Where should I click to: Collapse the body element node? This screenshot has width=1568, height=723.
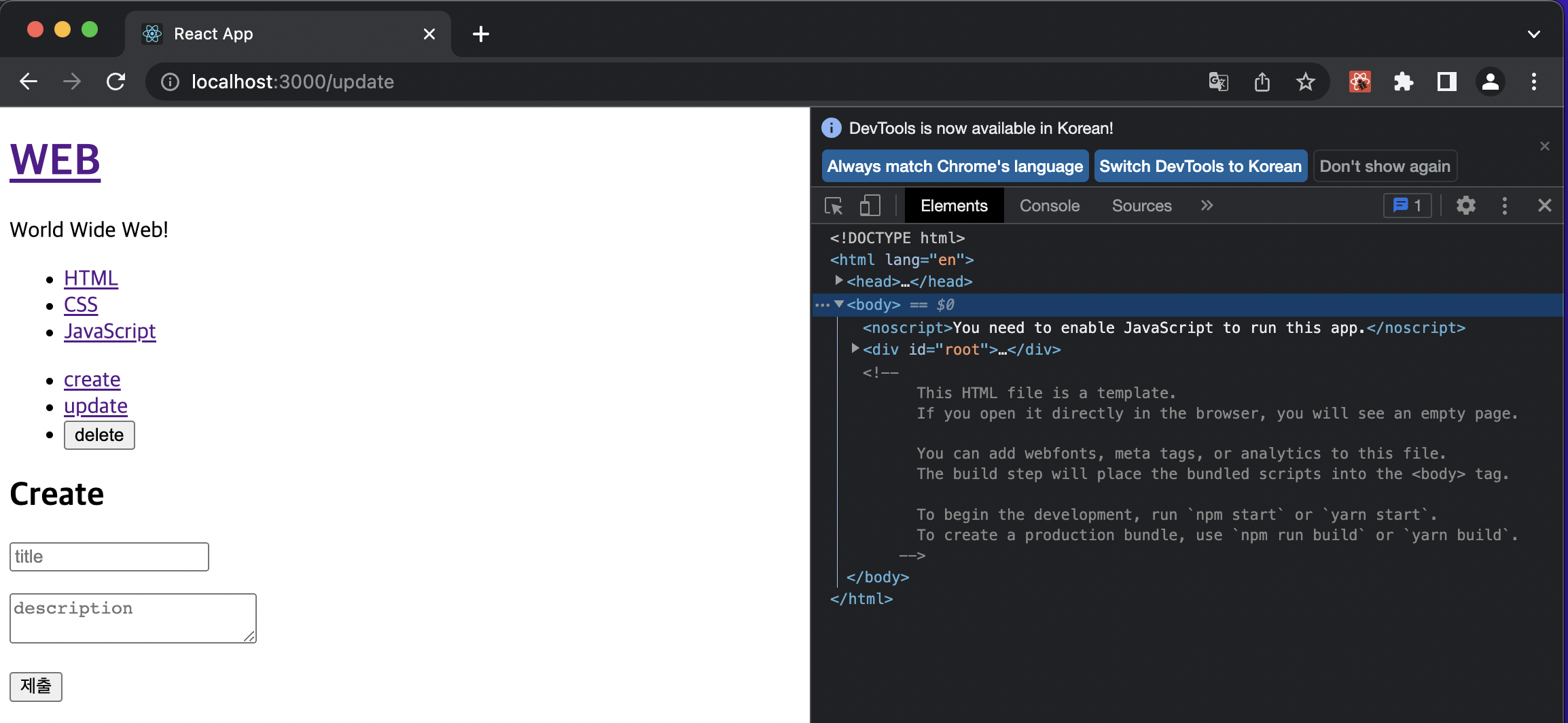tap(839, 304)
